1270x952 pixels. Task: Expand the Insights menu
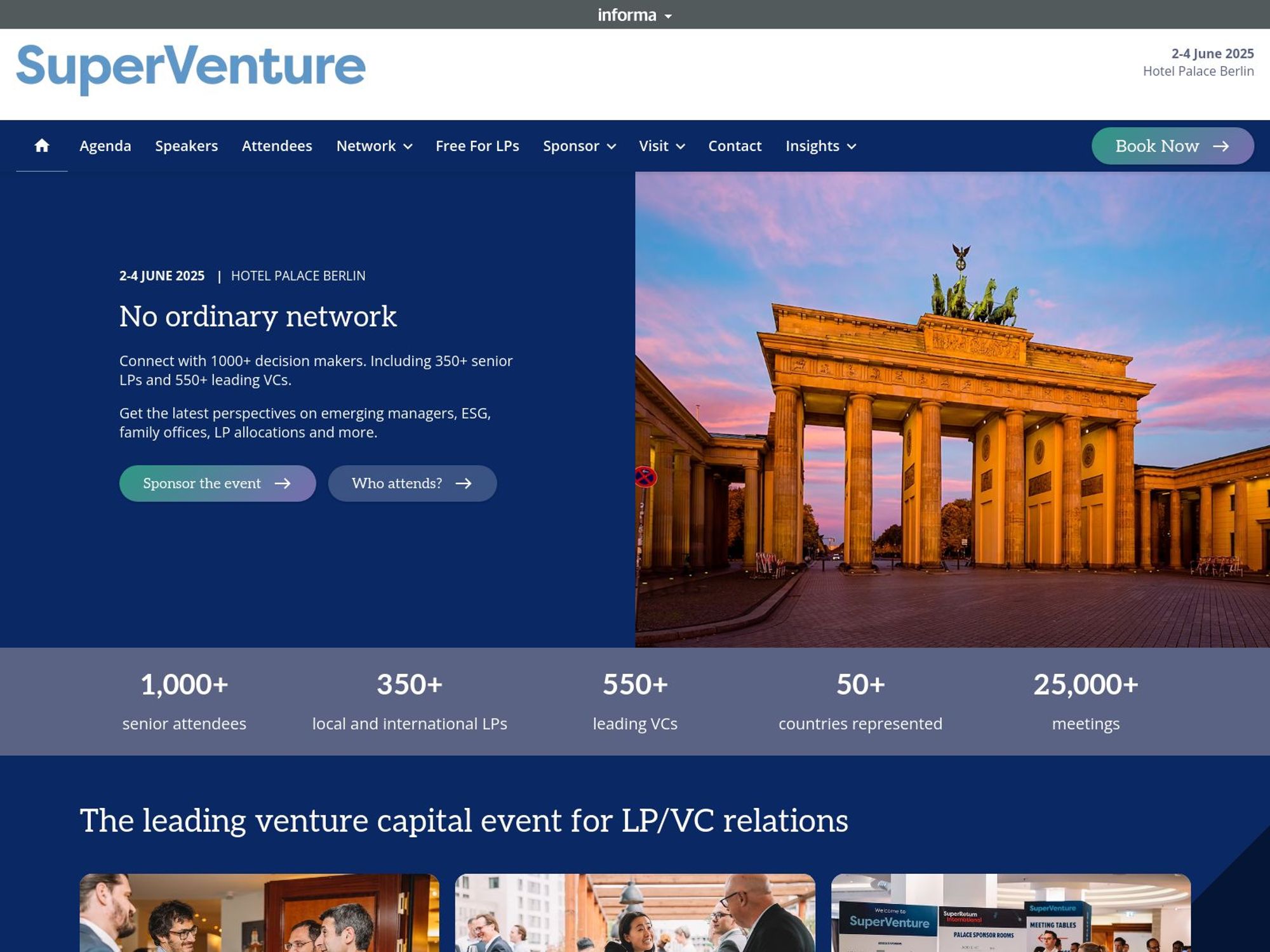820,146
